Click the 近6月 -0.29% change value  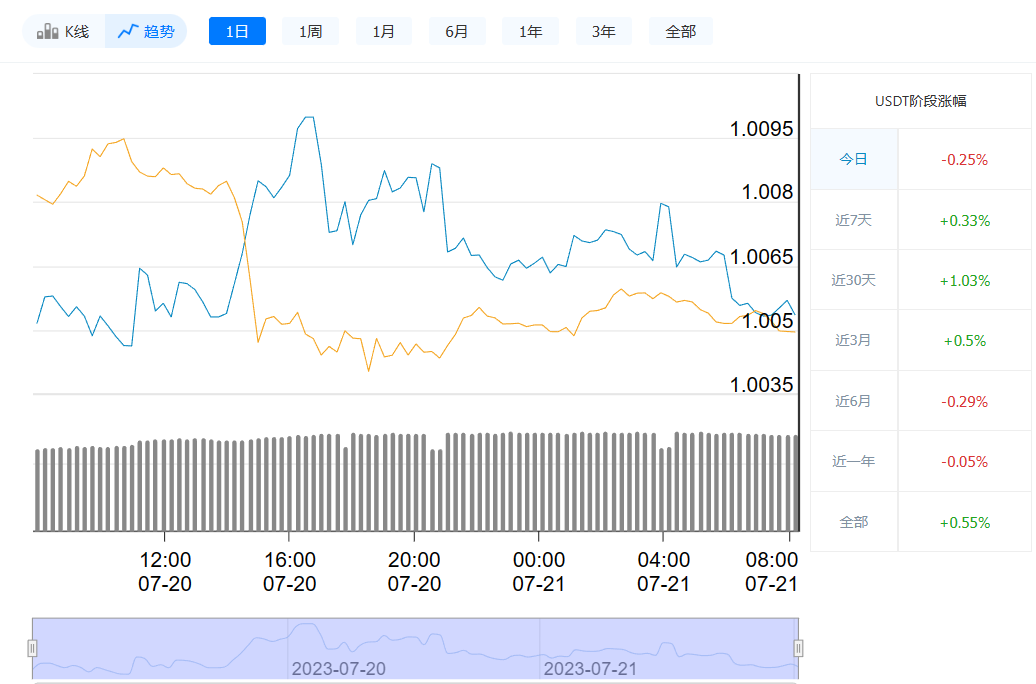click(x=963, y=400)
